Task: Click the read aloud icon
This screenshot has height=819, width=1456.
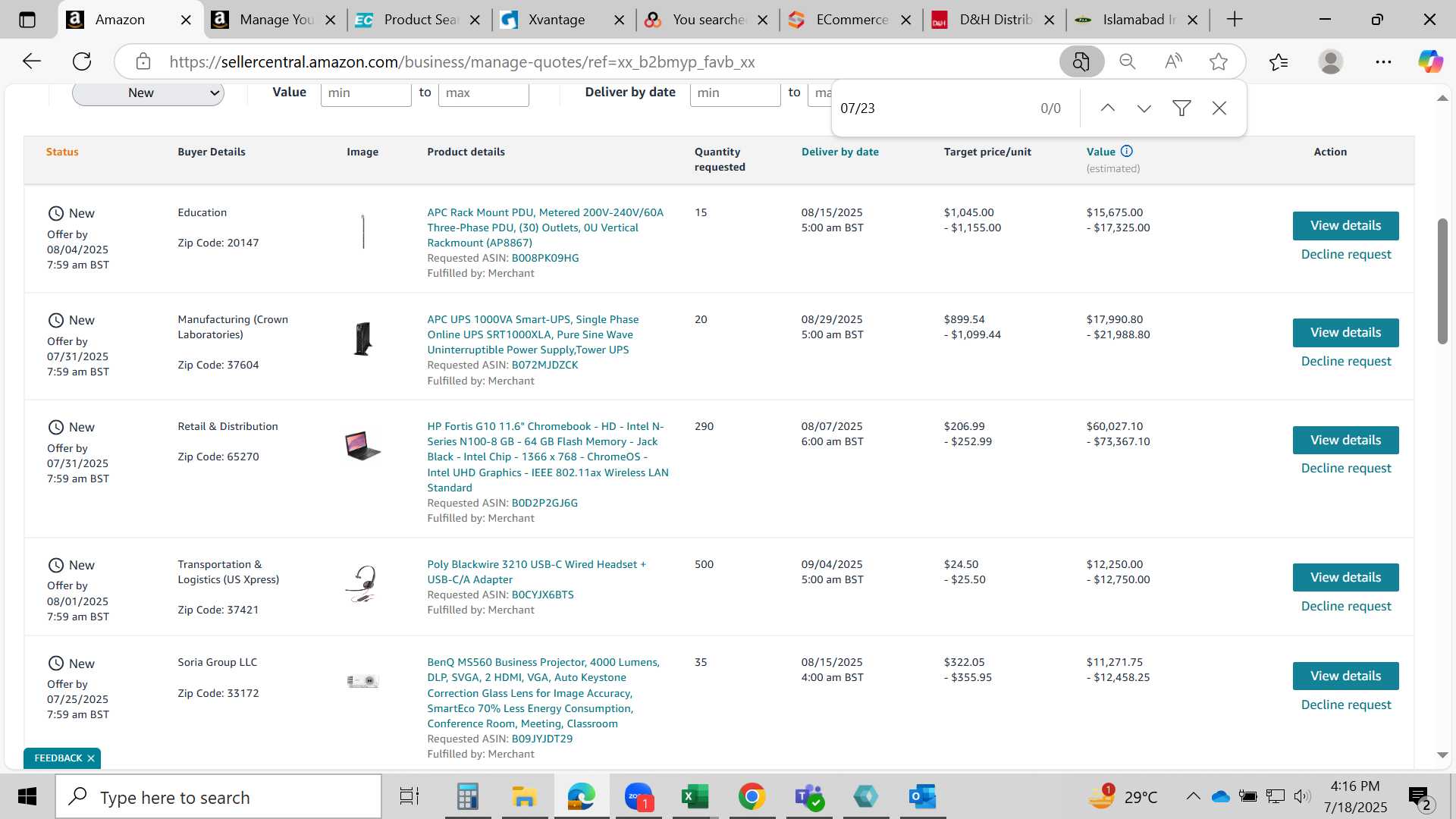Action: click(1173, 61)
